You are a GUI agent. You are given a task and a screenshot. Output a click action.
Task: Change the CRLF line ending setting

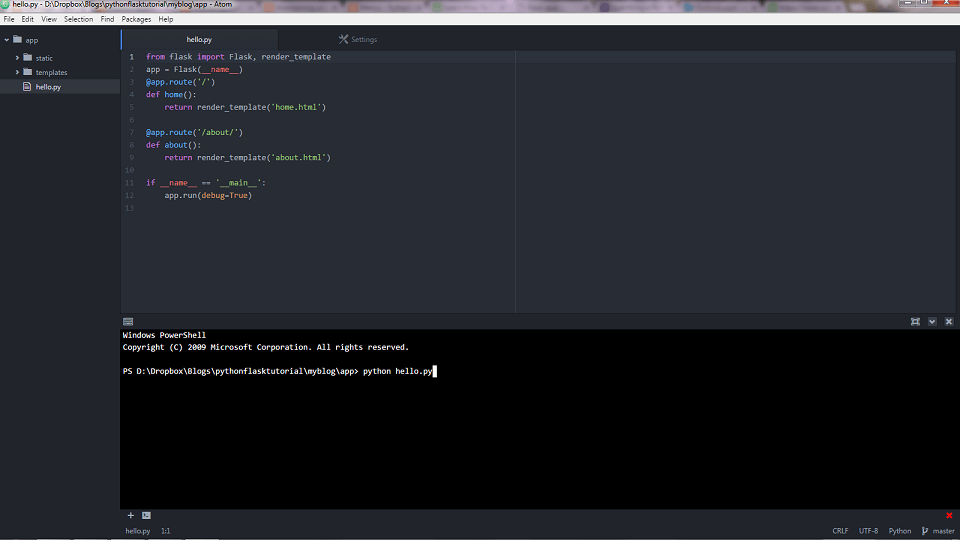[840, 531]
